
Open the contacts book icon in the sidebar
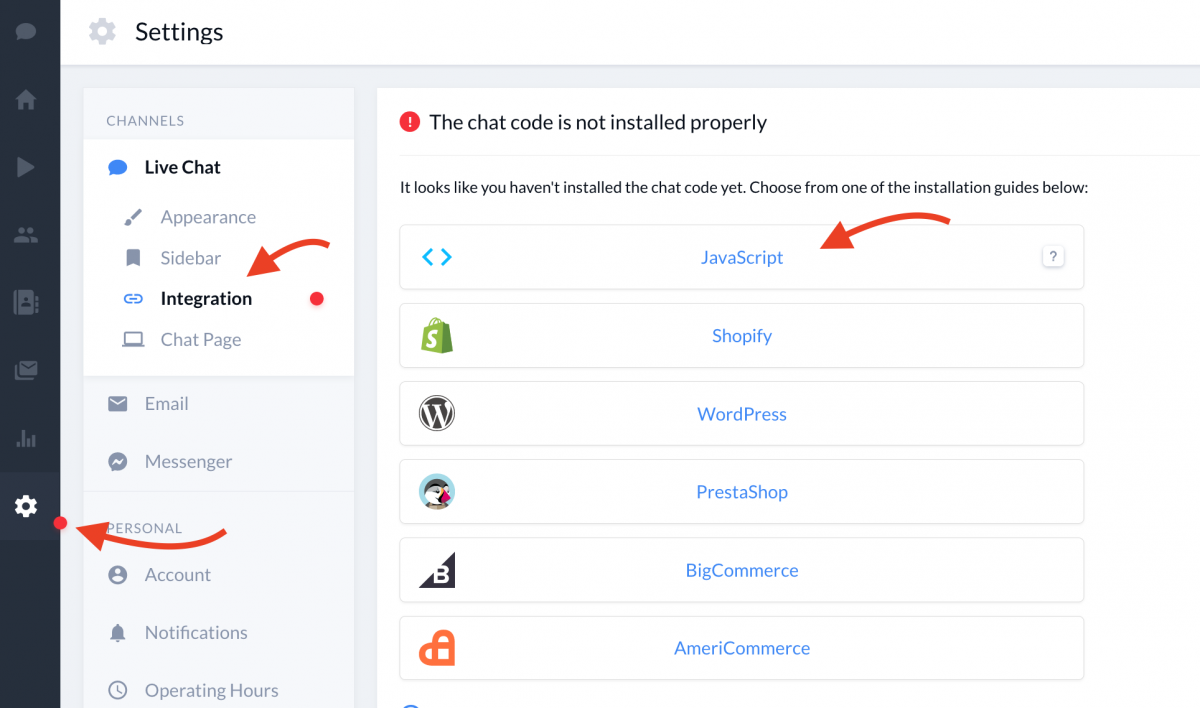coord(26,302)
